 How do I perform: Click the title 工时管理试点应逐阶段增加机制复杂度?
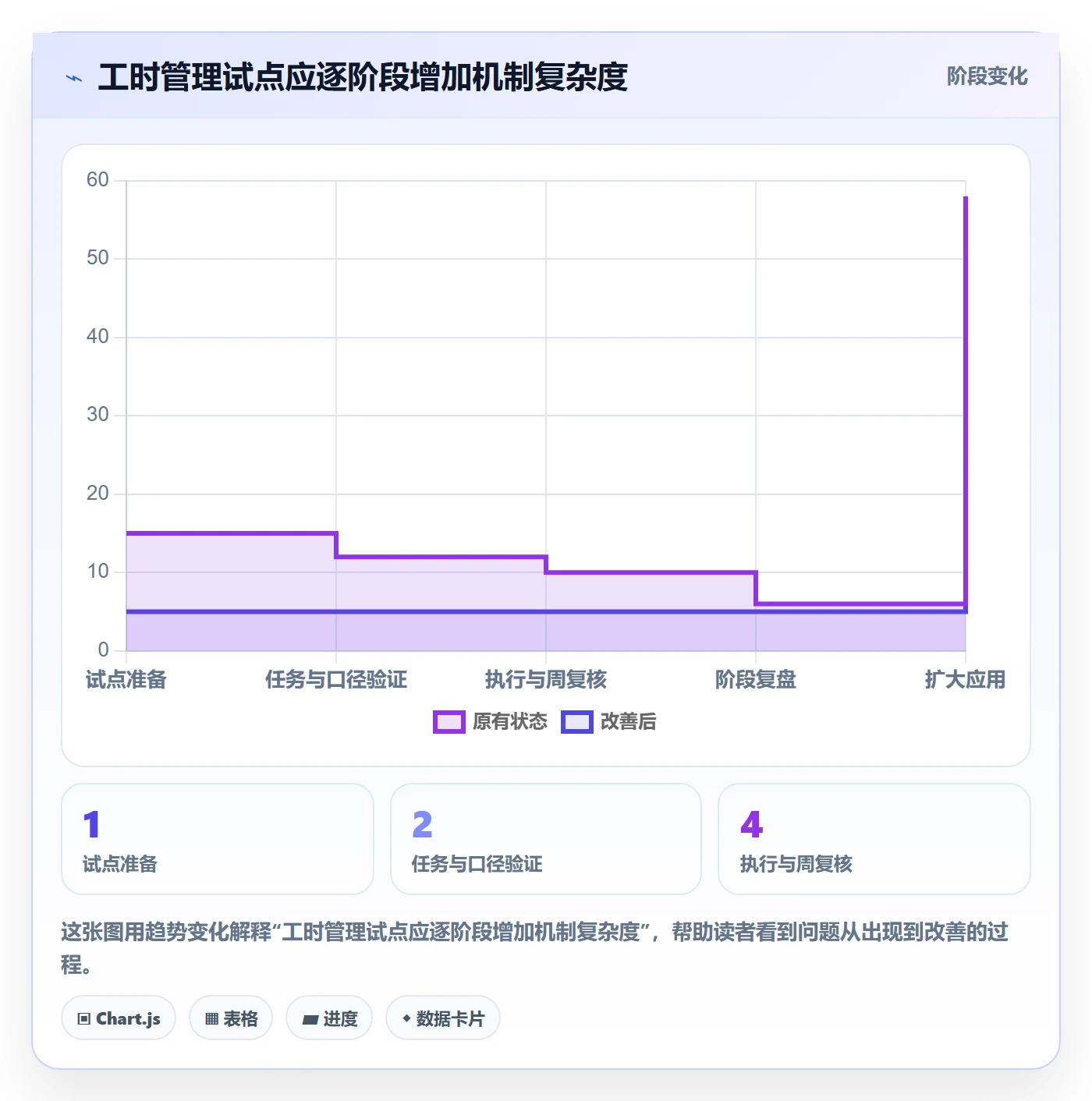coord(363,77)
